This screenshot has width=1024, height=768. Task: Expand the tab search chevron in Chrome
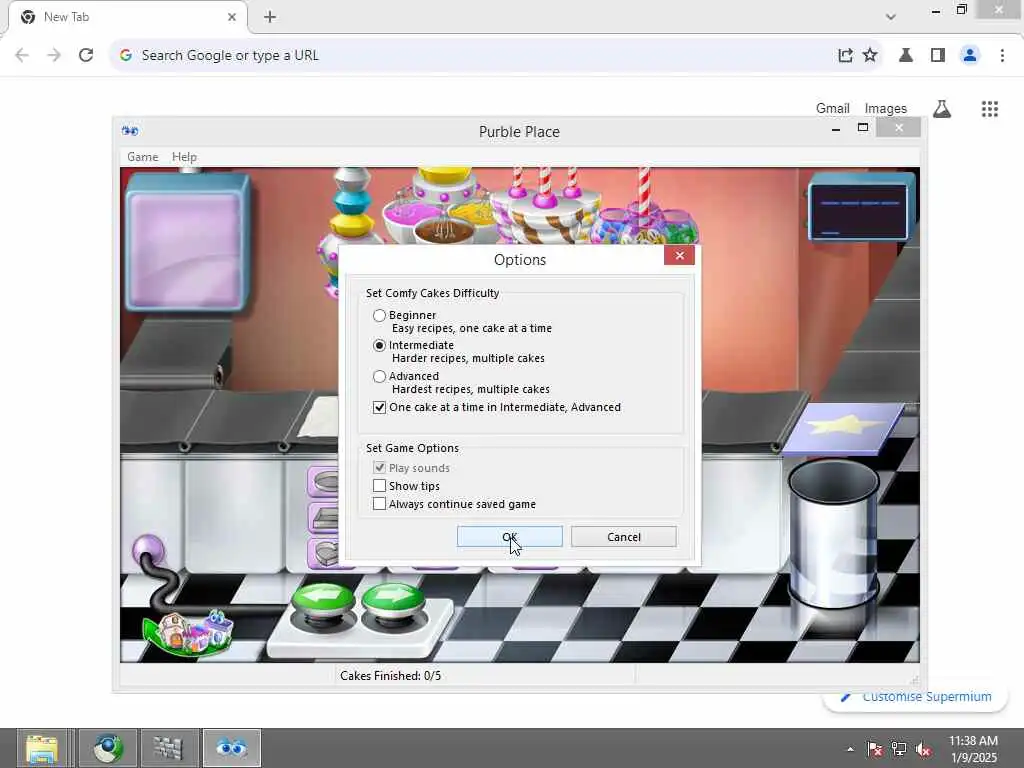click(x=890, y=17)
